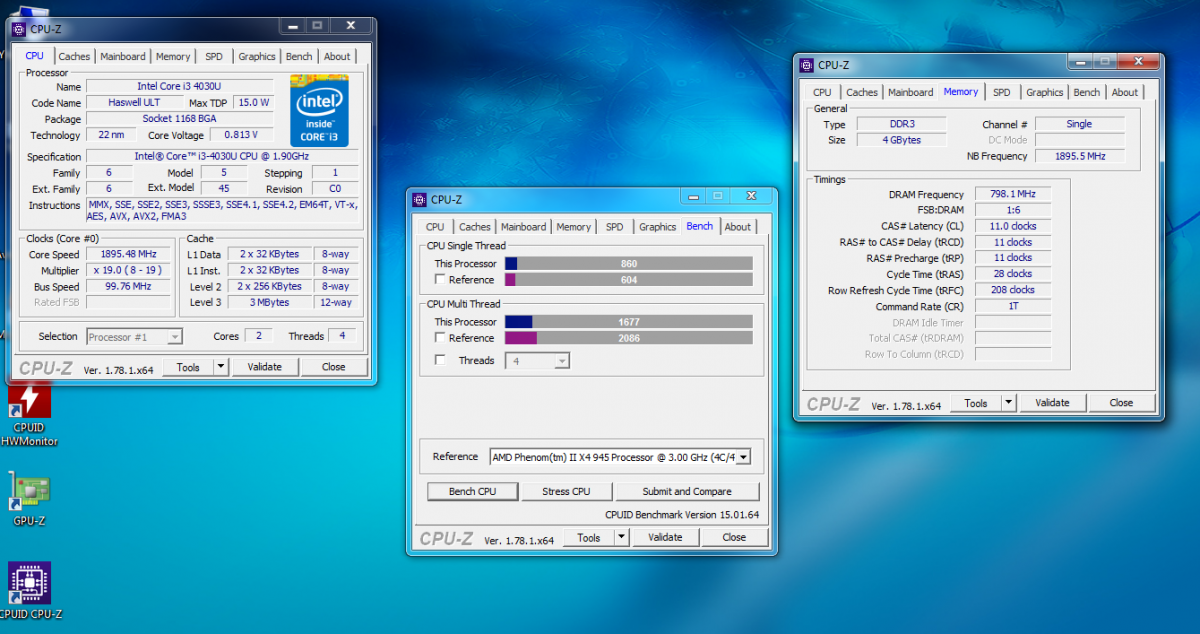Click Tools button in the Memory window
The width and height of the screenshot is (1200, 634).
(x=976, y=403)
